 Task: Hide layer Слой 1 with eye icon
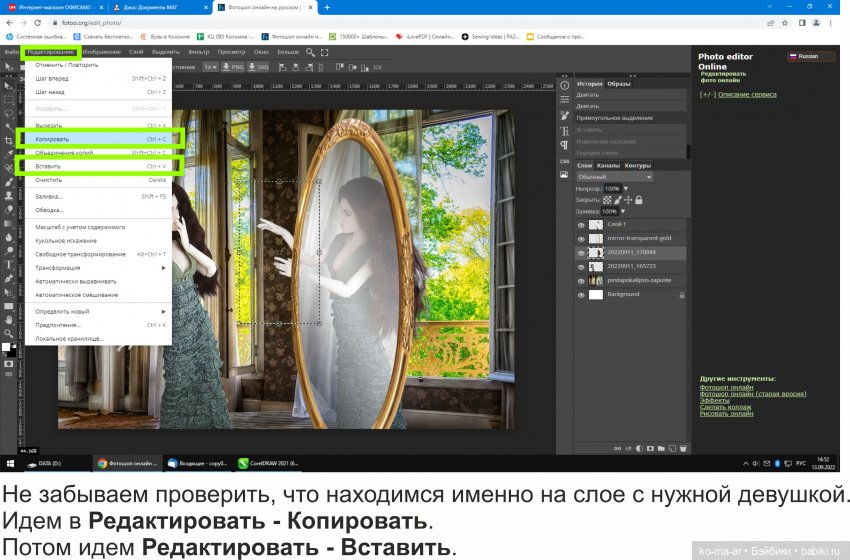click(x=581, y=225)
